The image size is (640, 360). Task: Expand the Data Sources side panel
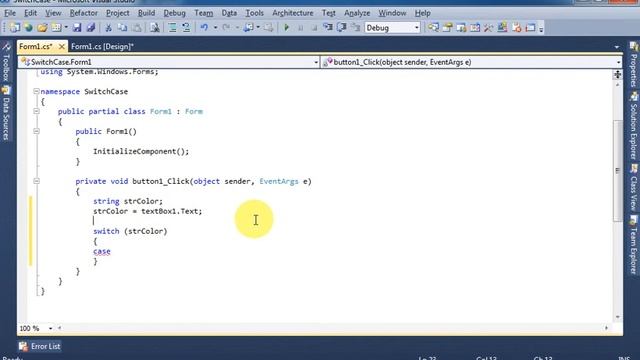[x=6, y=114]
